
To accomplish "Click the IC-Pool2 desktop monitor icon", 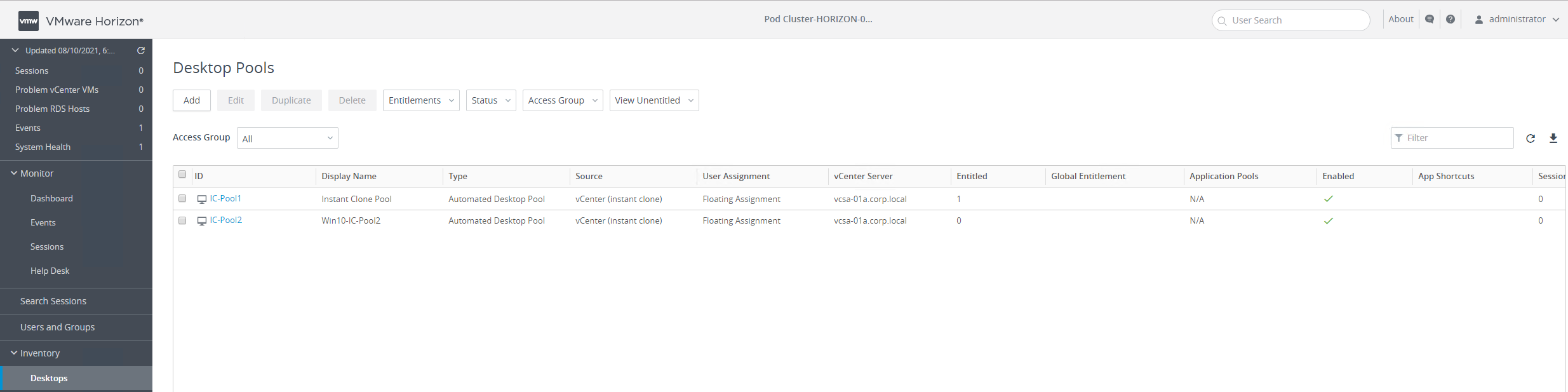I will point(202,221).
